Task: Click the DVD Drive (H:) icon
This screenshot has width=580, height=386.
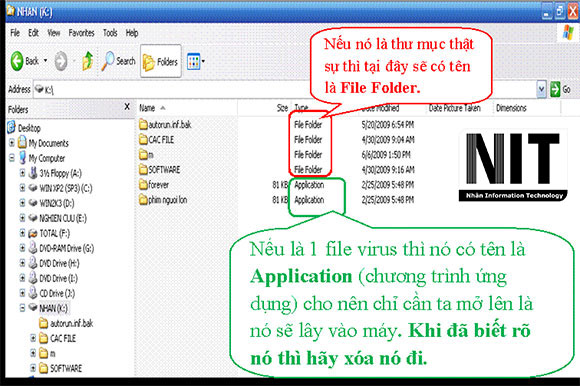Action: pyautogui.click(x=33, y=263)
